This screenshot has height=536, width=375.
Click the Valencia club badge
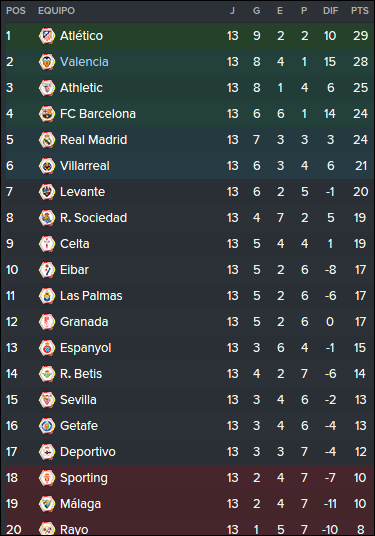pyautogui.click(x=47, y=62)
